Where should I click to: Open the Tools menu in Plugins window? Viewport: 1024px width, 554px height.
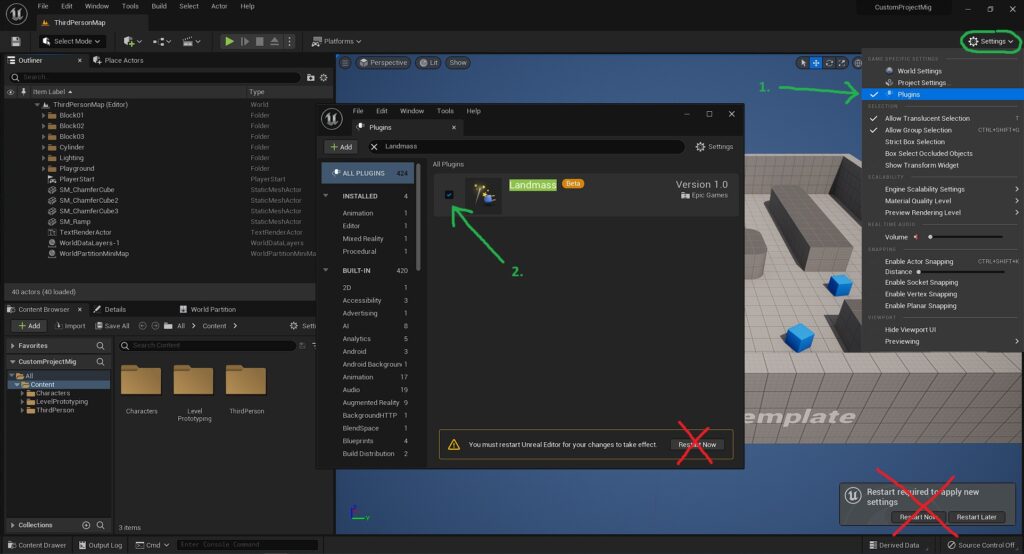[445, 111]
